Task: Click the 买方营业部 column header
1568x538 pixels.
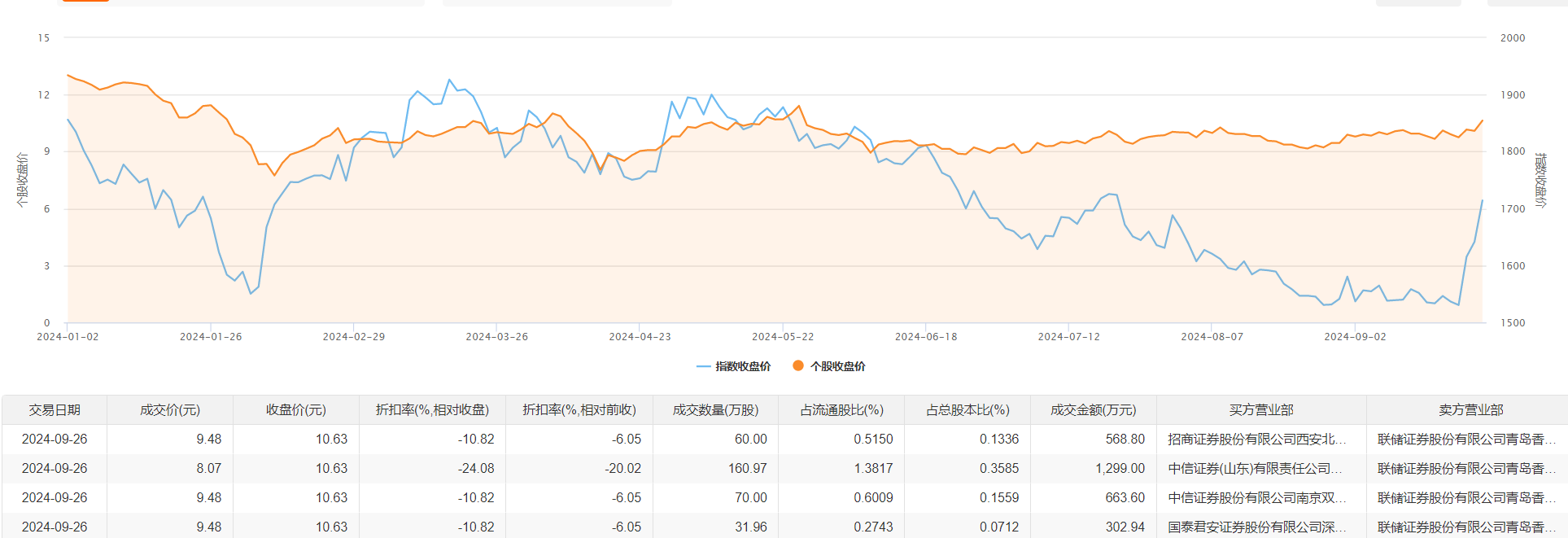Action: (x=1261, y=410)
